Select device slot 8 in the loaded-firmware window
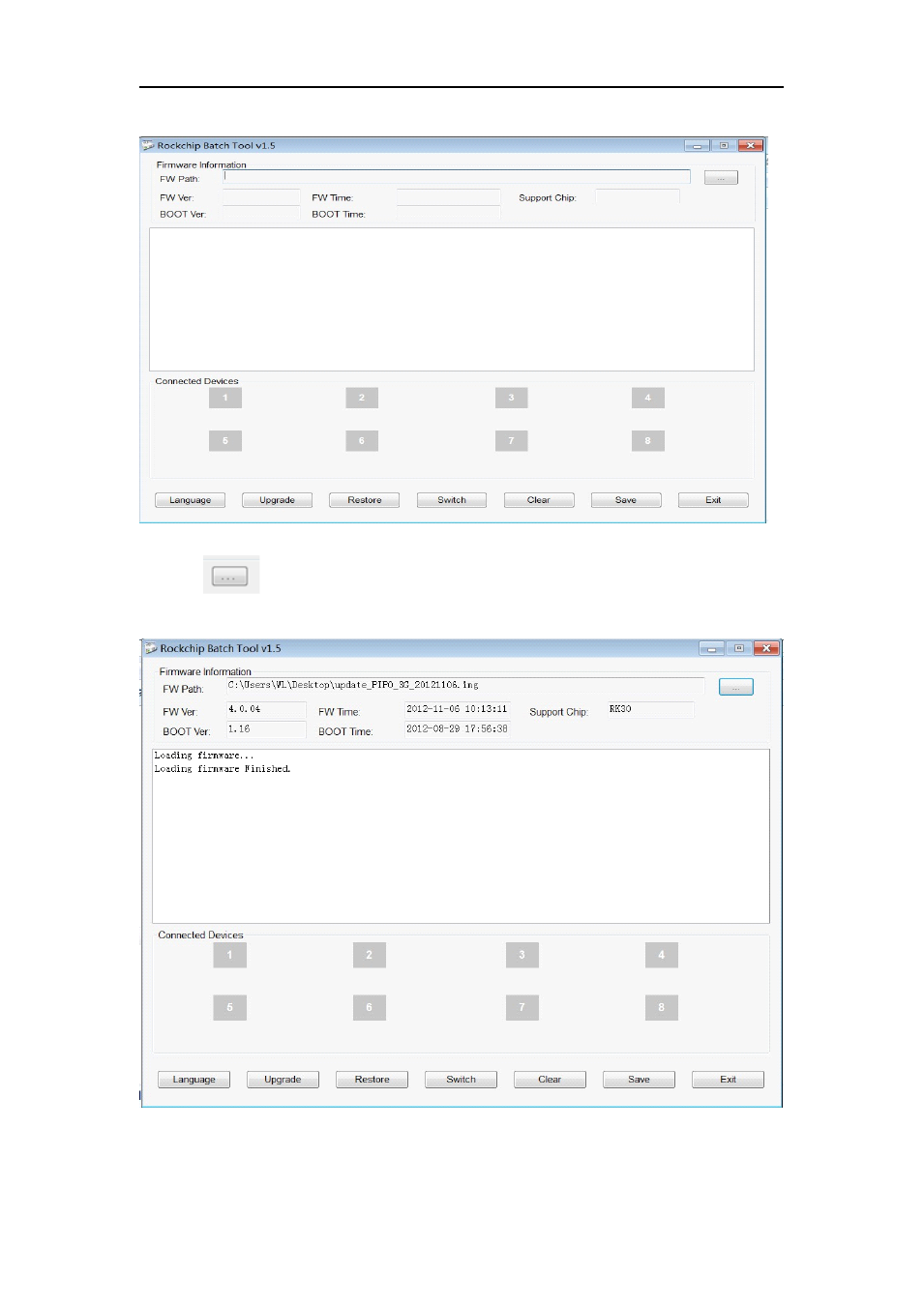The width and height of the screenshot is (924, 1306). tap(662, 1007)
